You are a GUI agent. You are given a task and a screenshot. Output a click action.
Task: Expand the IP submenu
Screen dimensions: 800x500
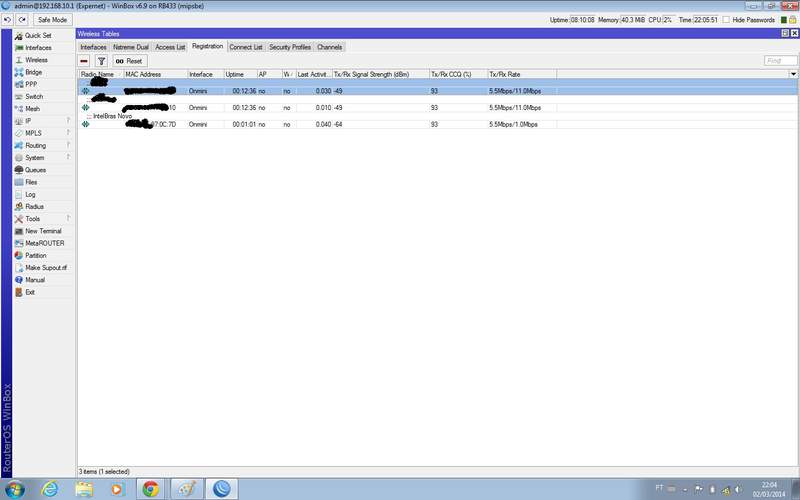(68, 121)
